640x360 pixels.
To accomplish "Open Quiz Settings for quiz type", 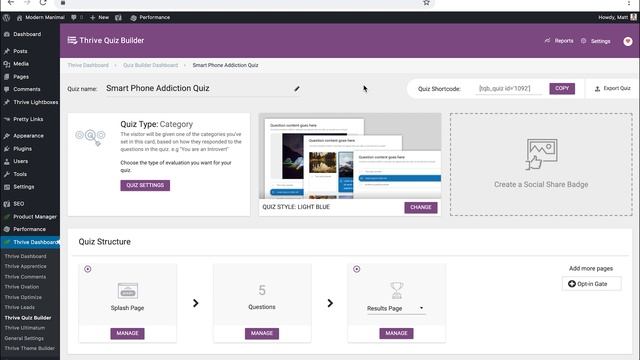I will point(145,185).
